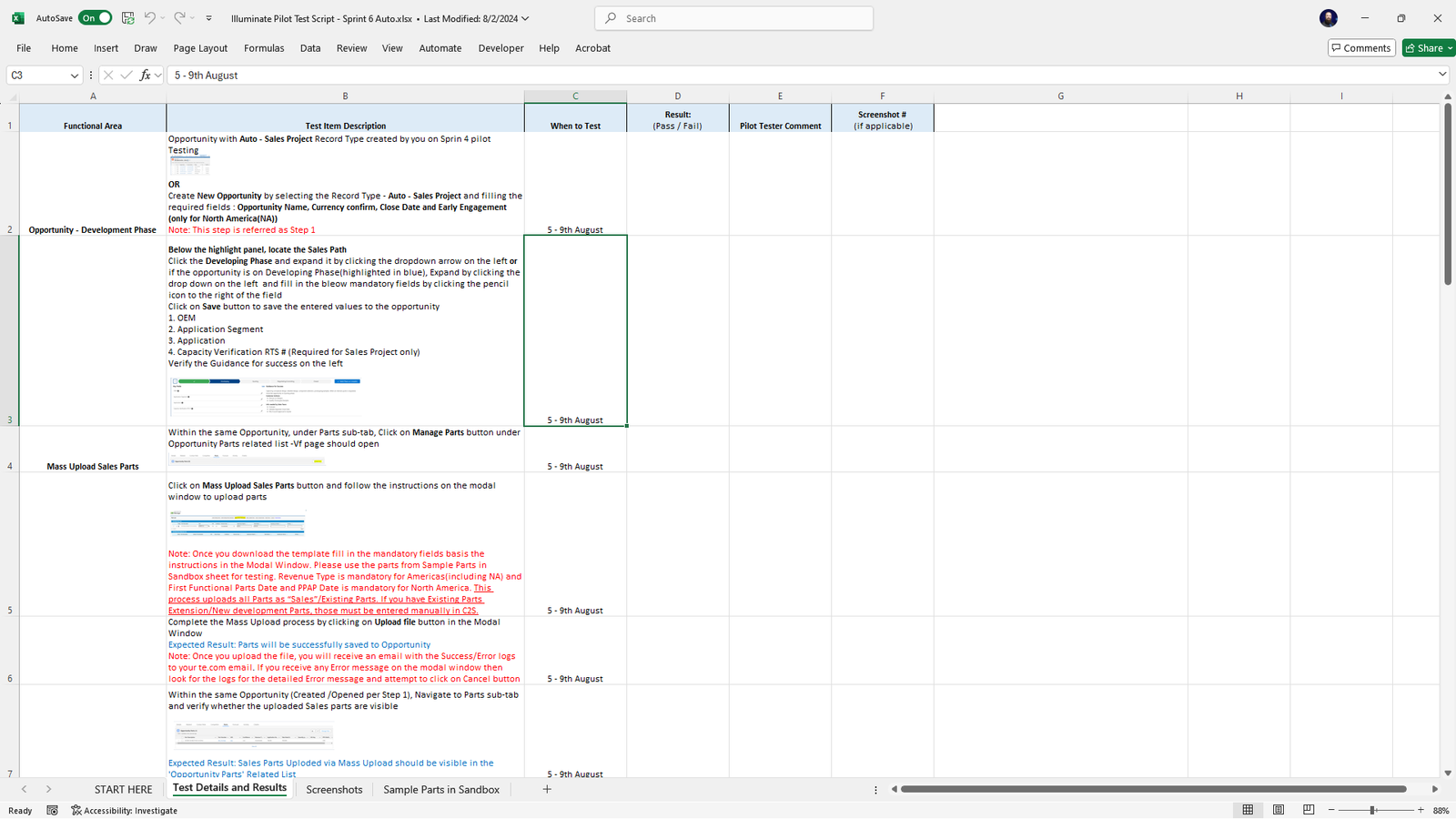1456x819 pixels.
Task: Open the Comments pane button
Action: coord(1361,48)
